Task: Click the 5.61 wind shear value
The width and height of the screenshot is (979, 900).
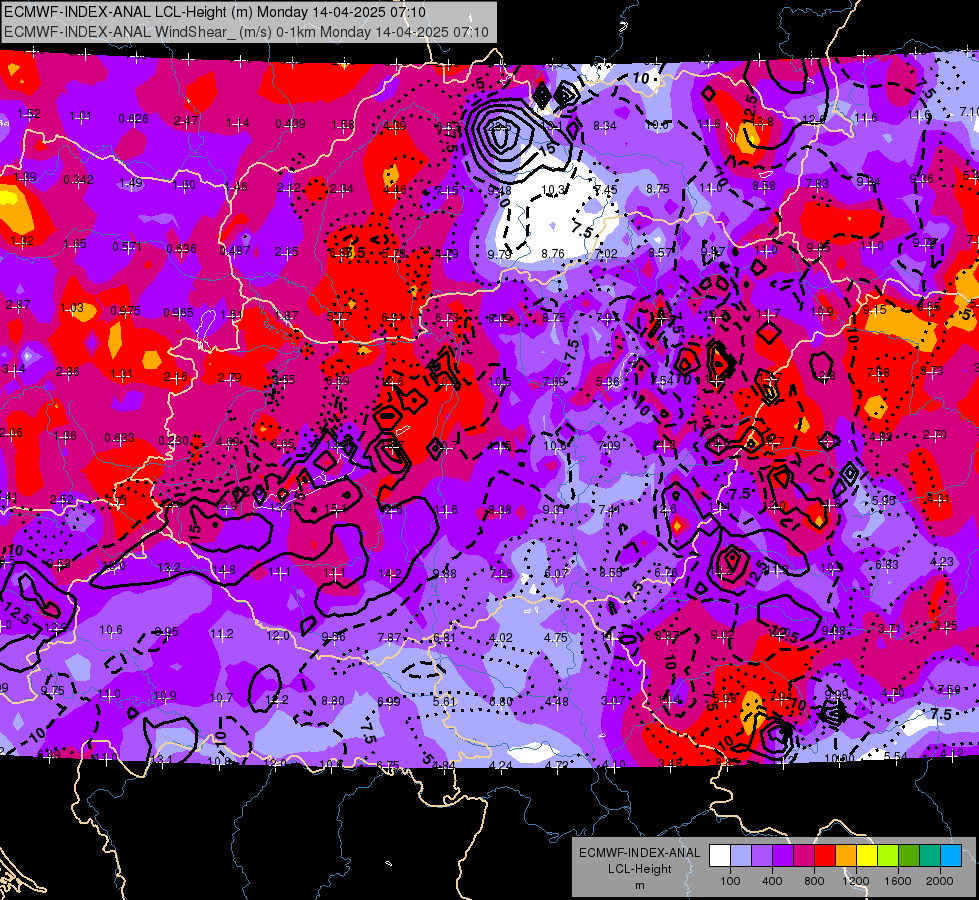Action: pyautogui.click(x=445, y=701)
